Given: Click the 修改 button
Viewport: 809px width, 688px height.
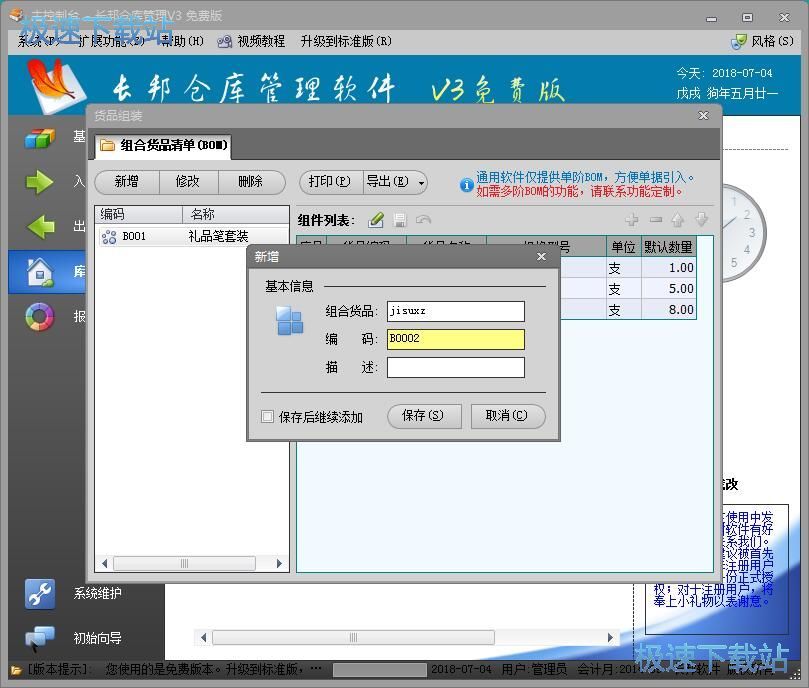Looking at the screenshot, I should [188, 182].
